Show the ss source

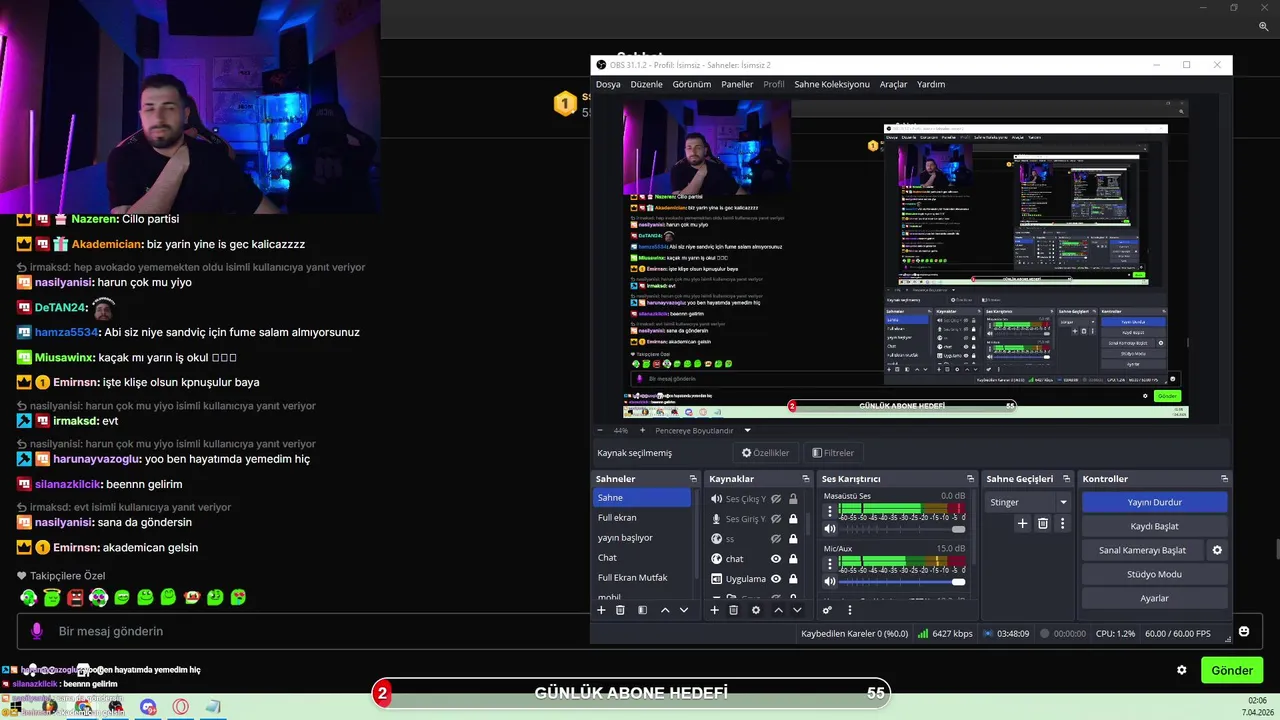click(775, 539)
